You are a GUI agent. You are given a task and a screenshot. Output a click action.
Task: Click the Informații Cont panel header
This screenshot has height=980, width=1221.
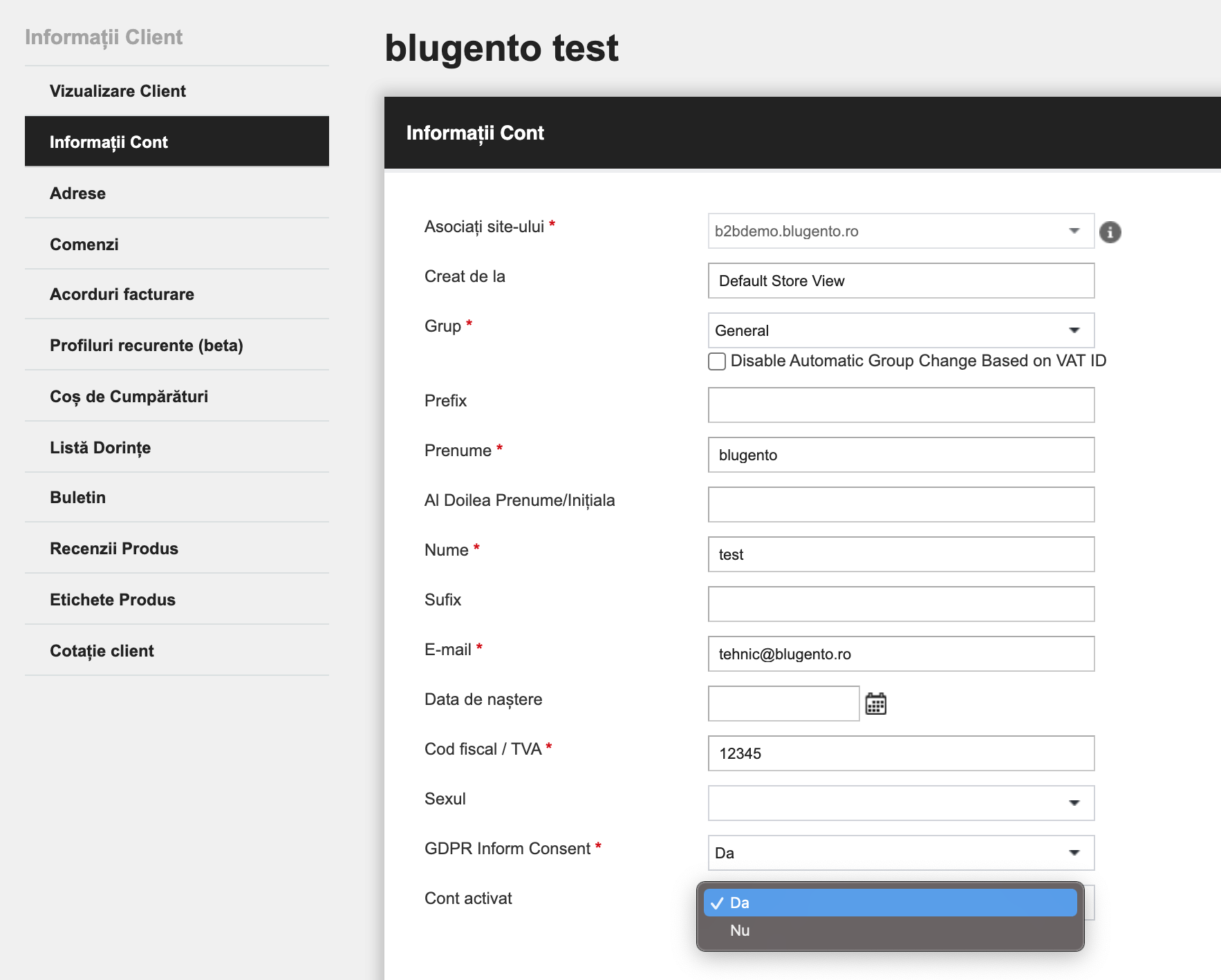(x=802, y=133)
